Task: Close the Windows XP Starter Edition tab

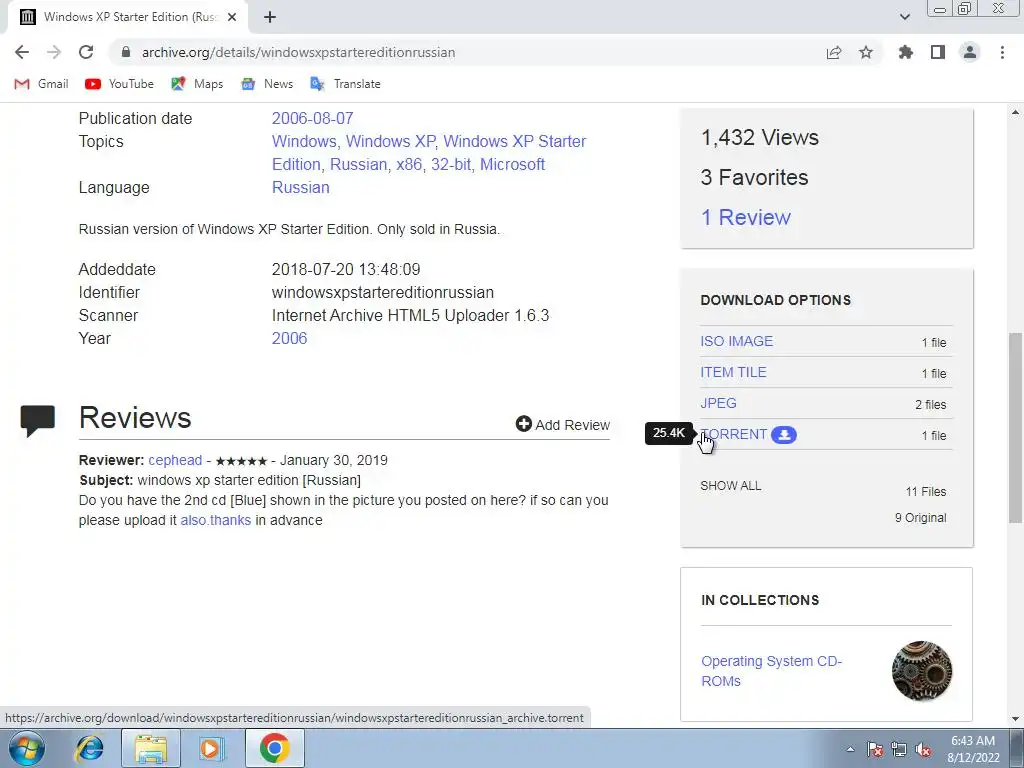Action: (232, 17)
